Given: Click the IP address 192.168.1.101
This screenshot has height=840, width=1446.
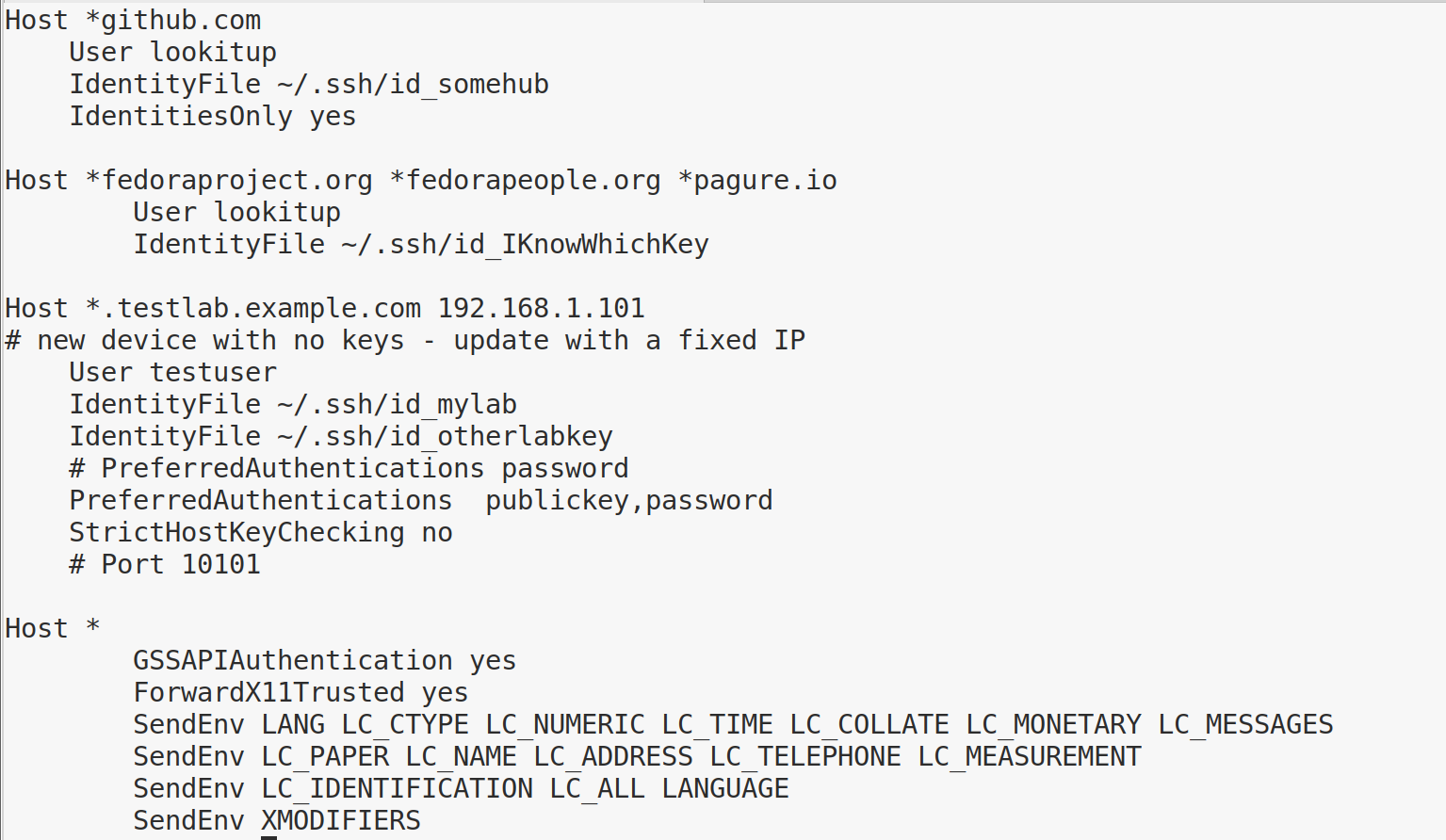Looking at the screenshot, I should point(541,309).
